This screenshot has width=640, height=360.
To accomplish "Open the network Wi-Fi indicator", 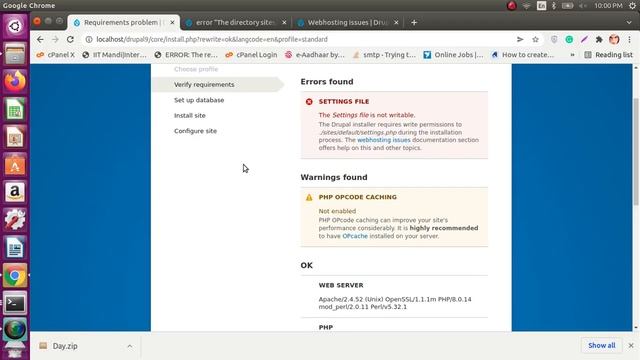I will 527,6.
